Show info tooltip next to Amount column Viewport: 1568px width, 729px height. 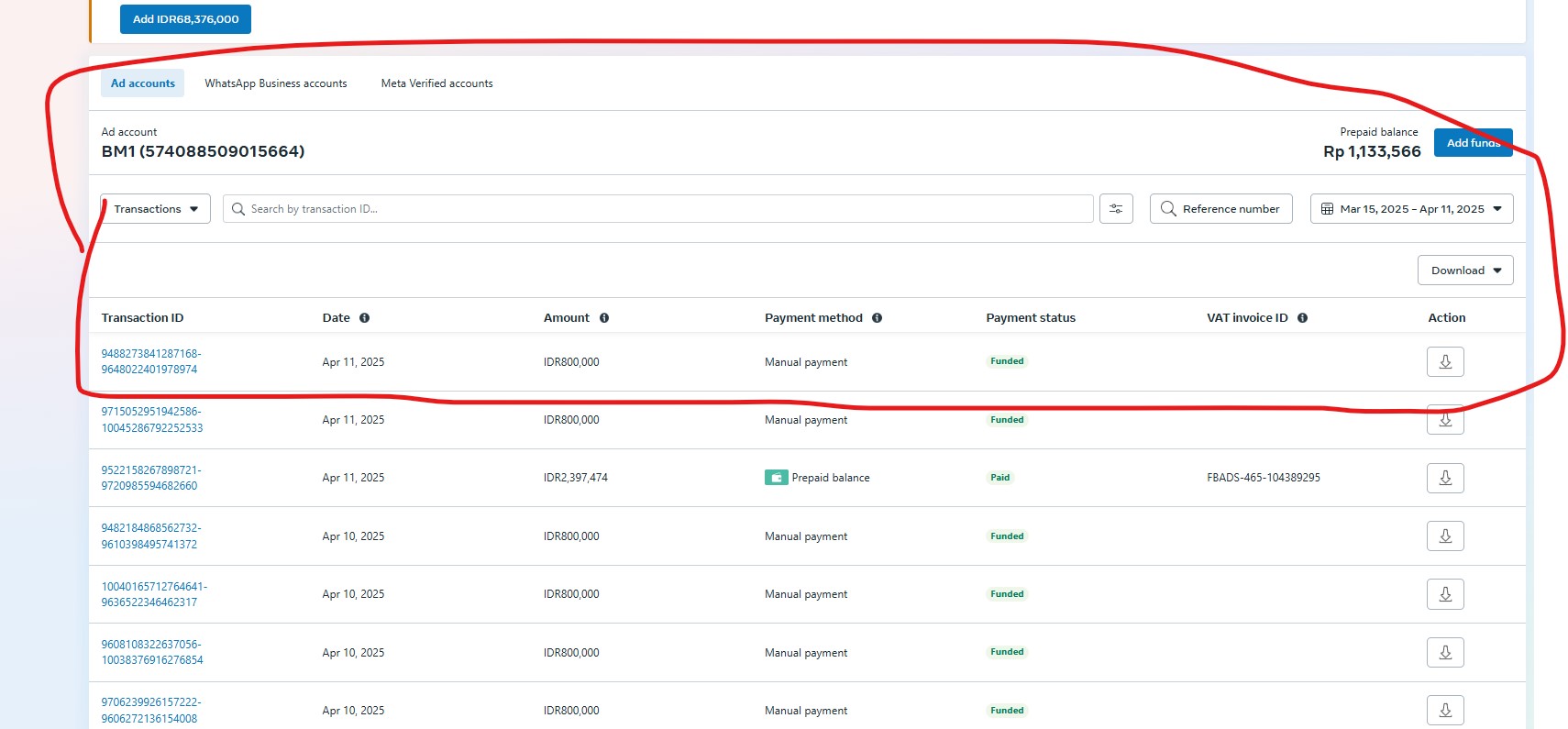[x=604, y=318]
